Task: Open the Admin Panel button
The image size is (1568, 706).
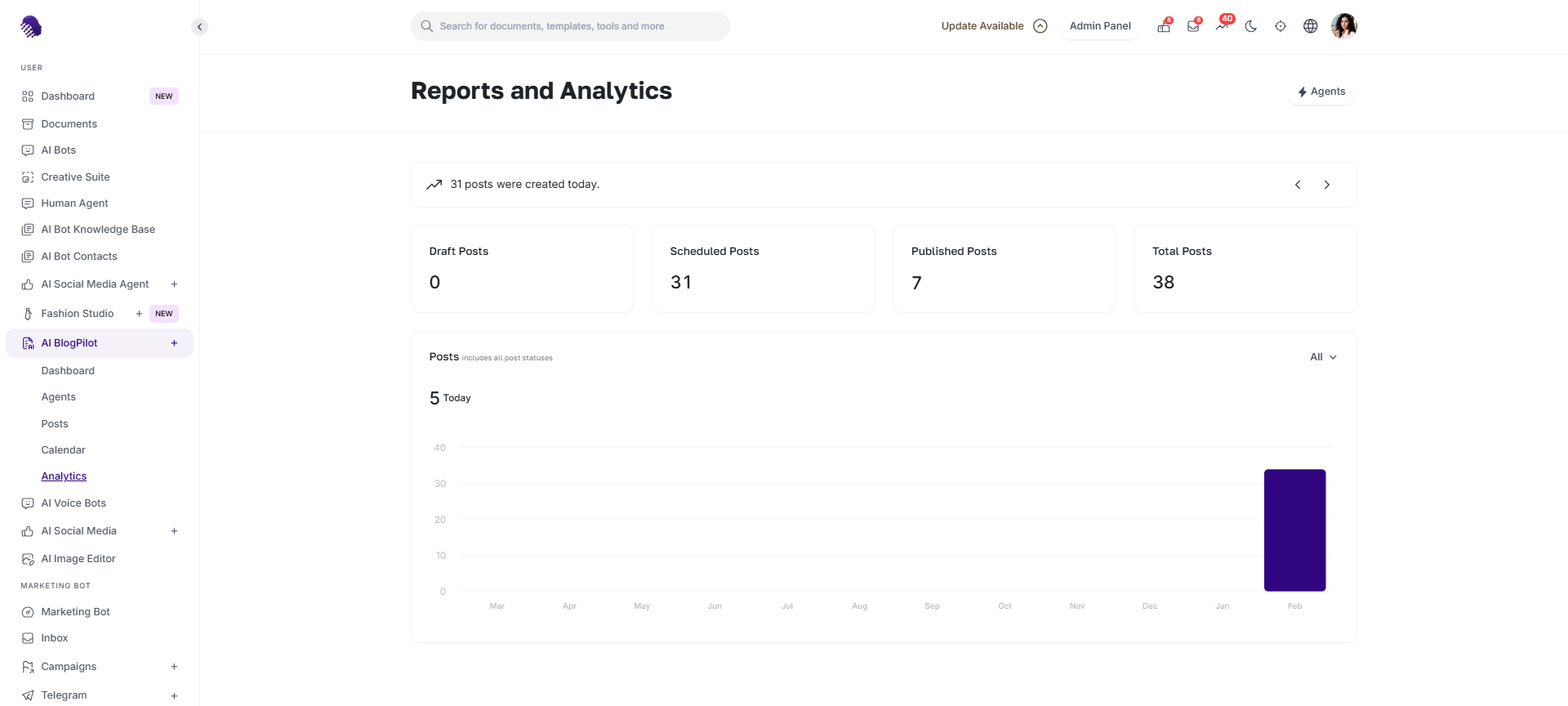Action: (x=1100, y=26)
